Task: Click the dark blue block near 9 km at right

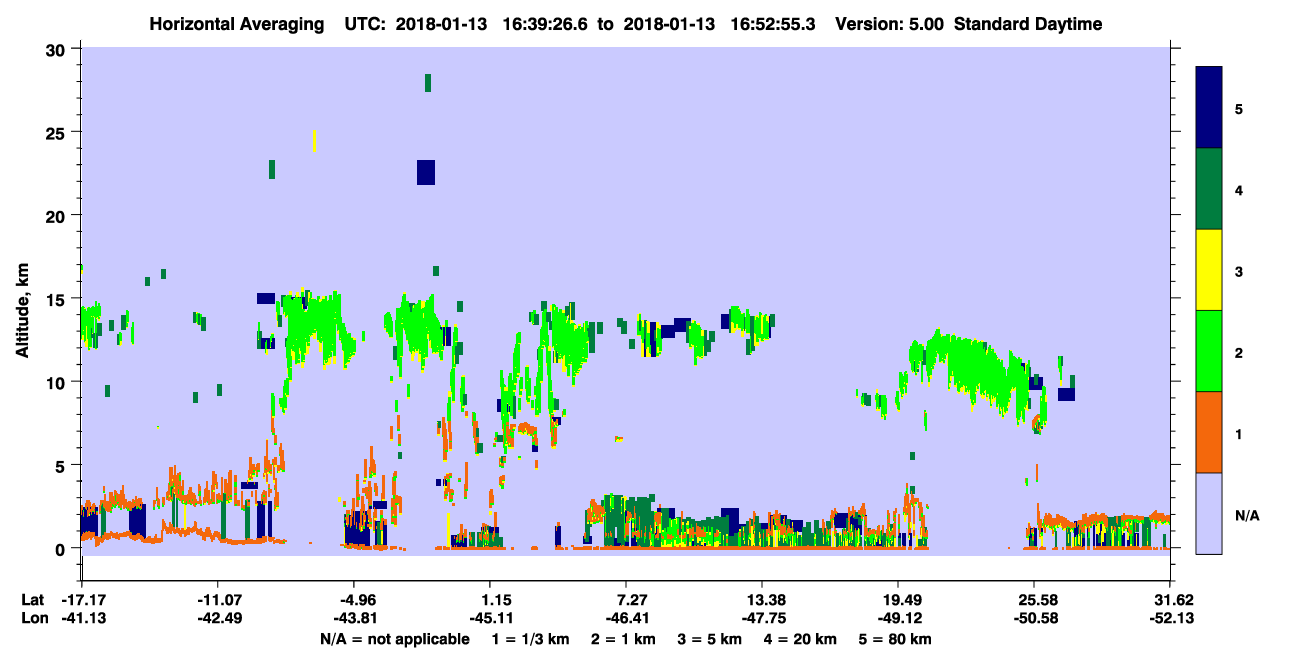Action: [1066, 394]
